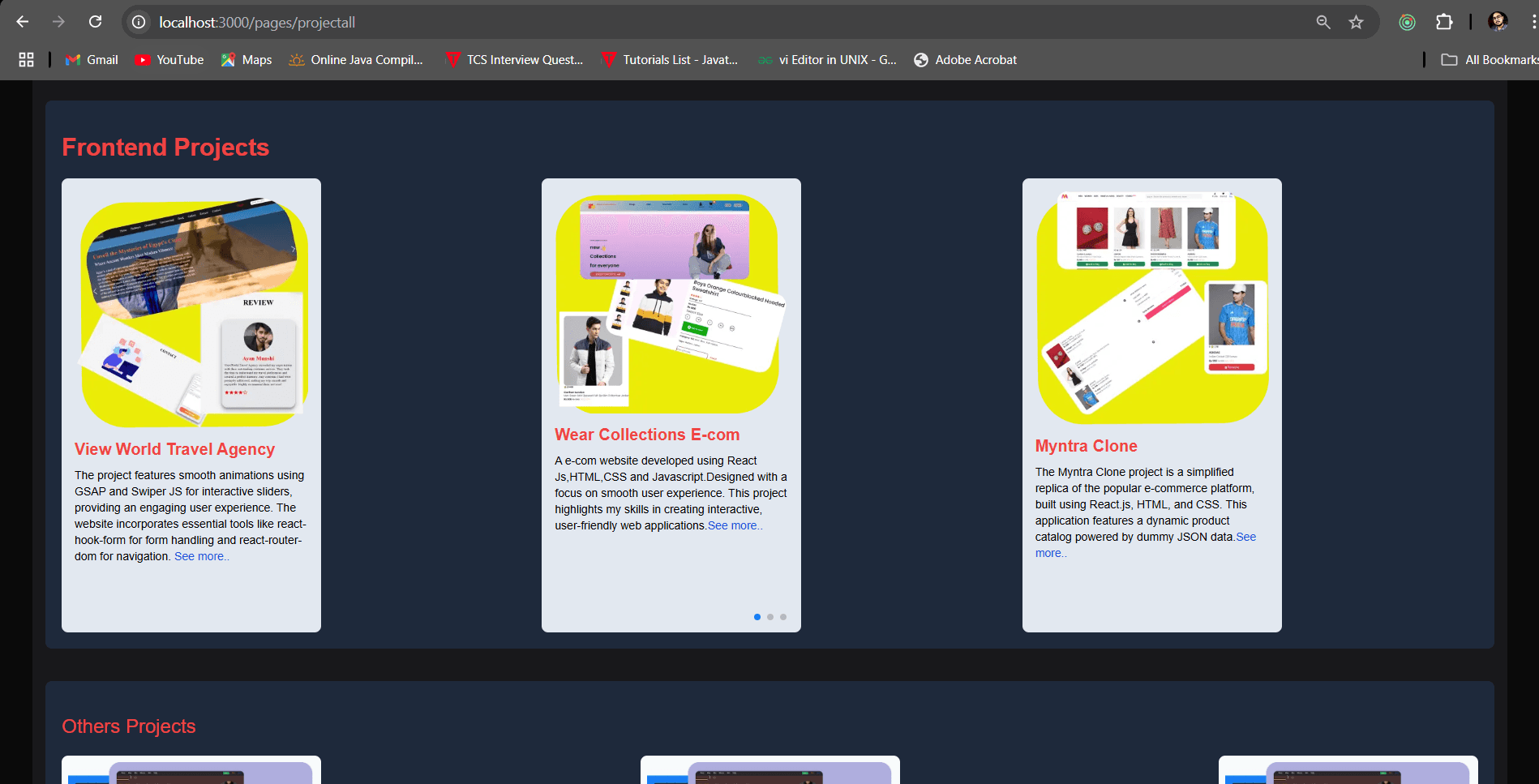Go back to the previous page
The height and width of the screenshot is (784, 1539).
point(23,22)
